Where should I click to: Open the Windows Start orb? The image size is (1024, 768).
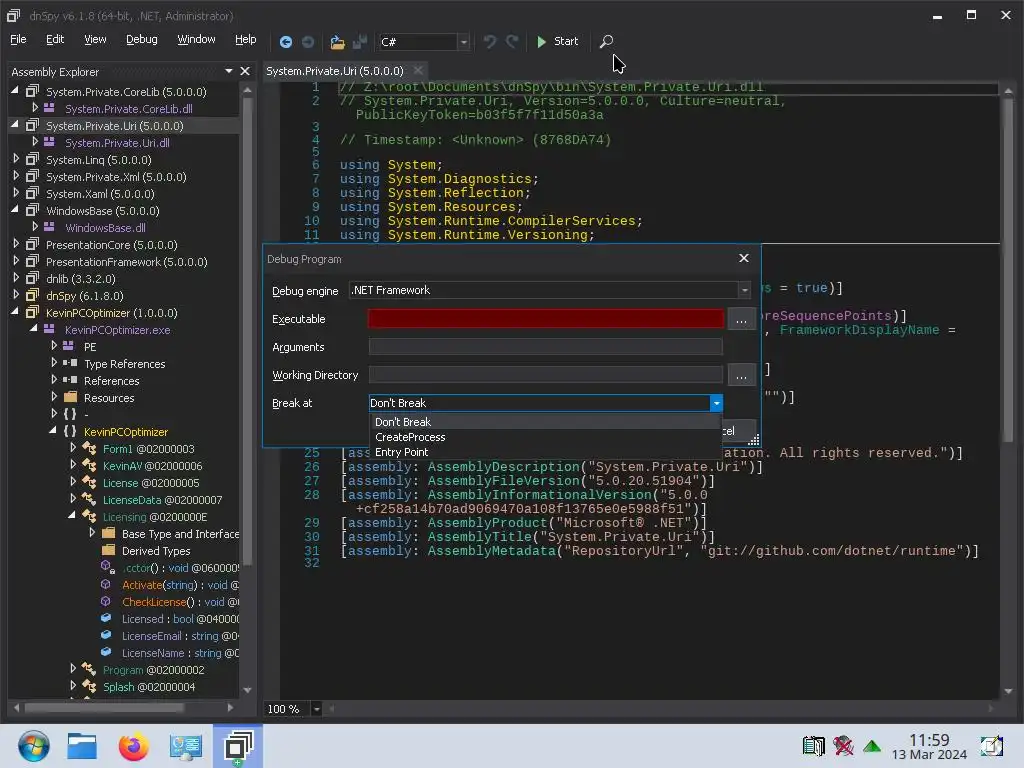tap(33, 746)
